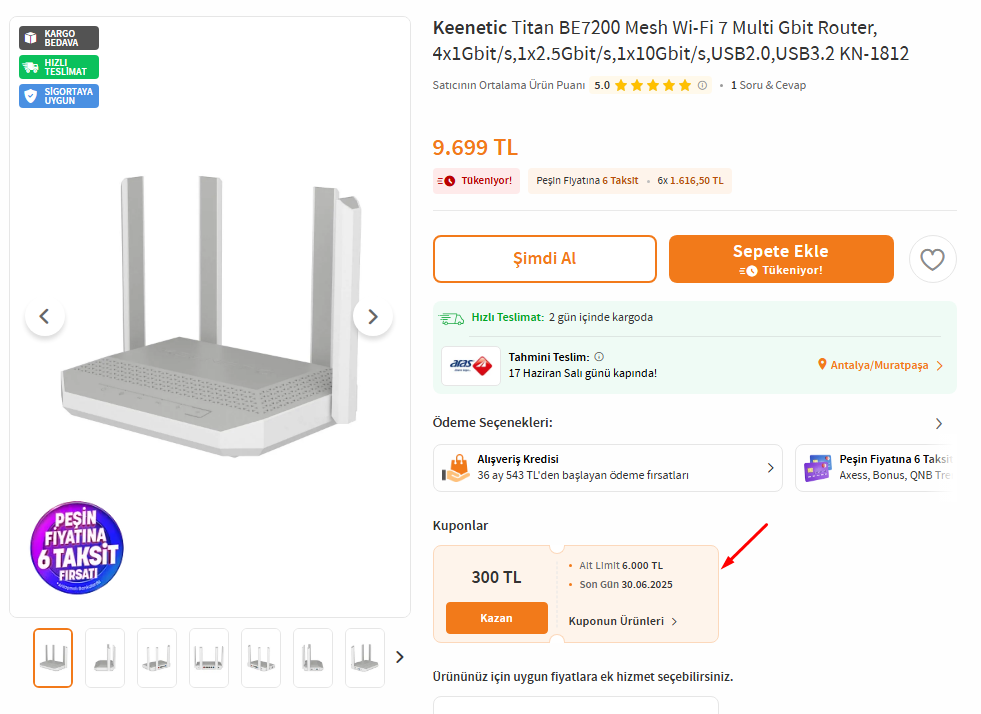
Task: Show next product image with right arrow
Action: point(373,317)
